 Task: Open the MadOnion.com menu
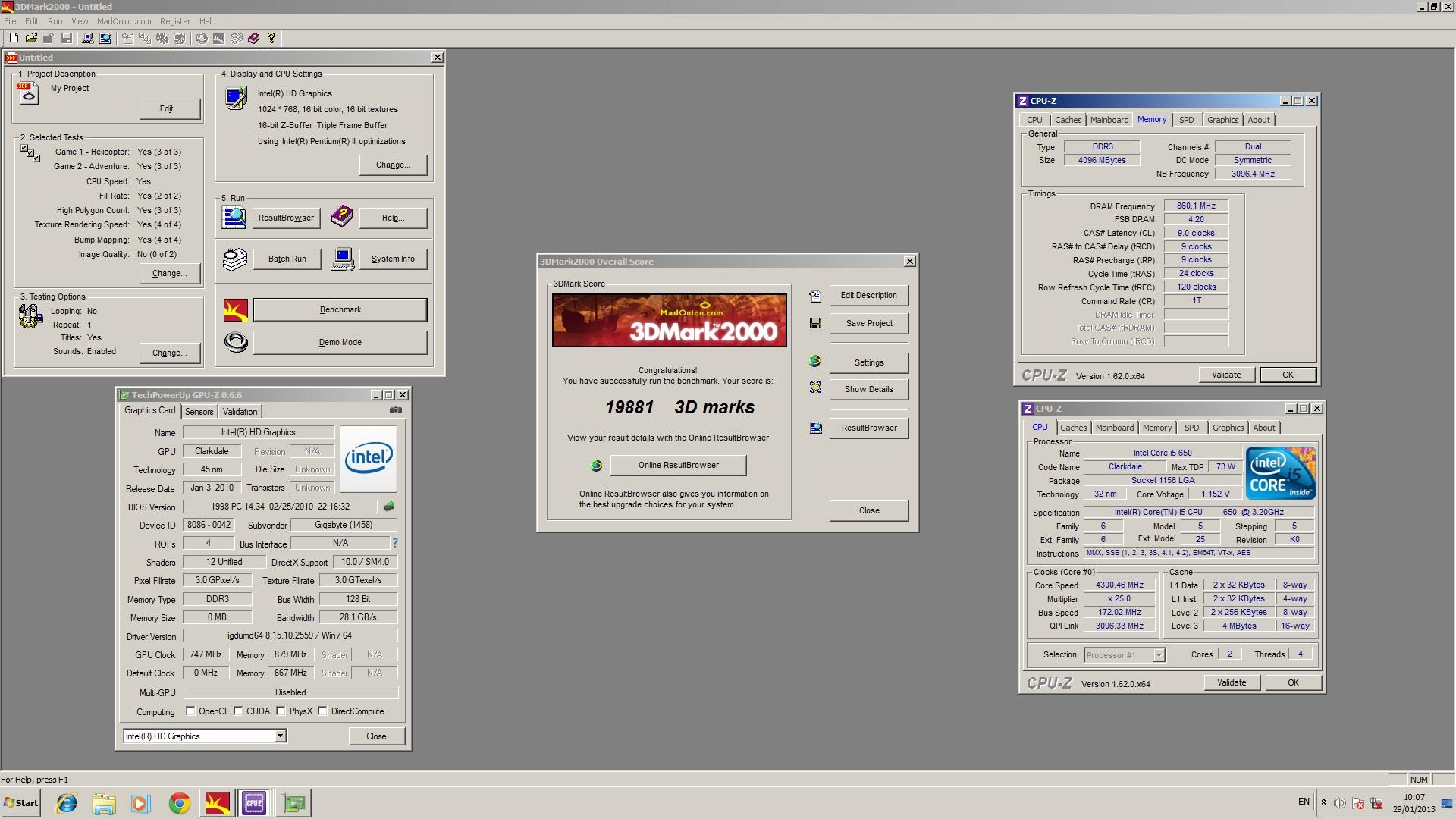[x=124, y=21]
